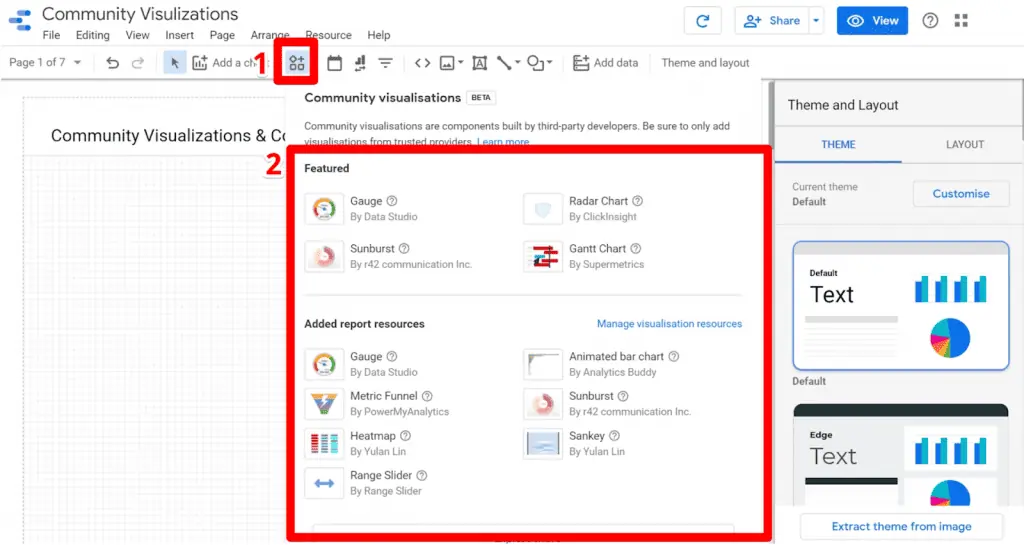Image resolution: width=1024 pixels, height=545 pixels.
Task: Open the File menu
Action: click(x=51, y=35)
